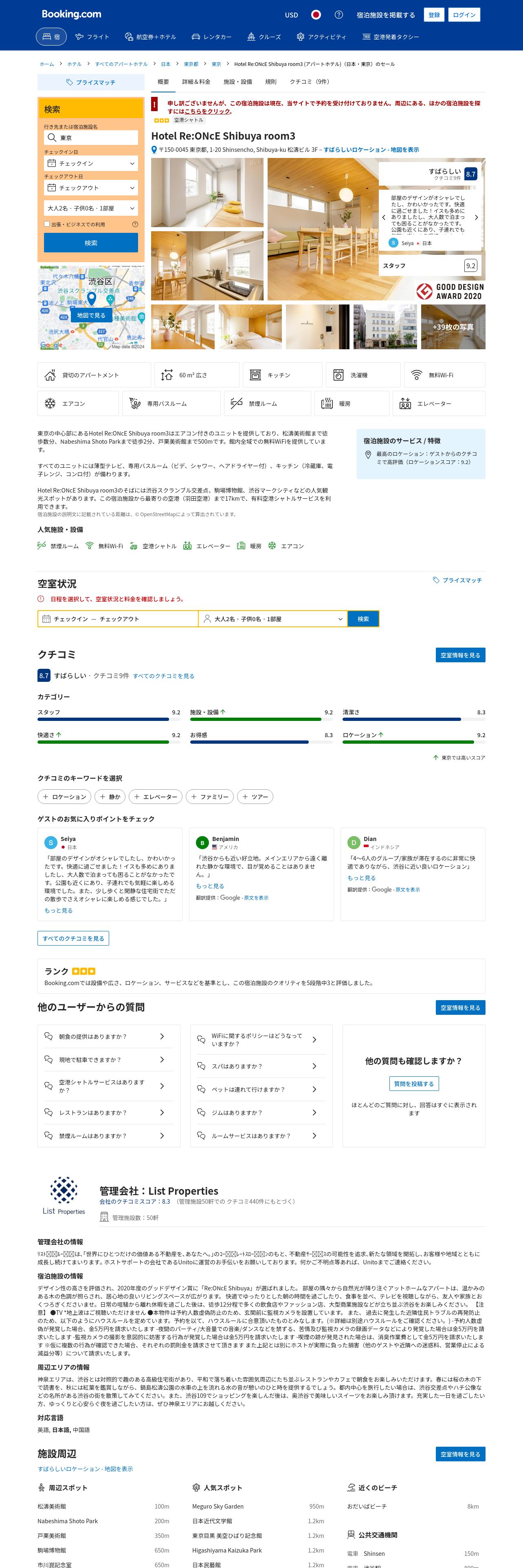Viewport: 523px width, 1568px height.
Task: Click 宿泊施設を掲載する link
Action: (386, 15)
